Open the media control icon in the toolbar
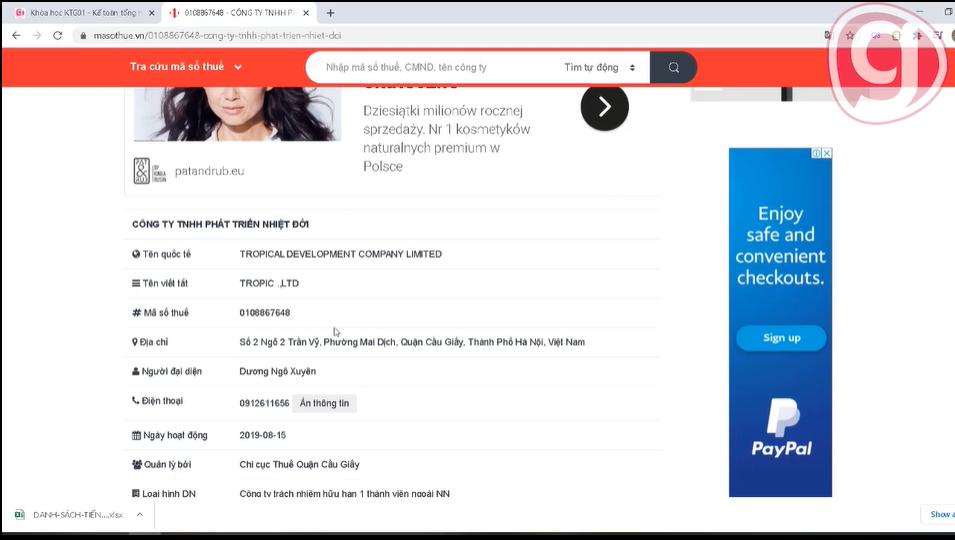Image resolution: width=955 pixels, height=540 pixels. tap(938, 35)
